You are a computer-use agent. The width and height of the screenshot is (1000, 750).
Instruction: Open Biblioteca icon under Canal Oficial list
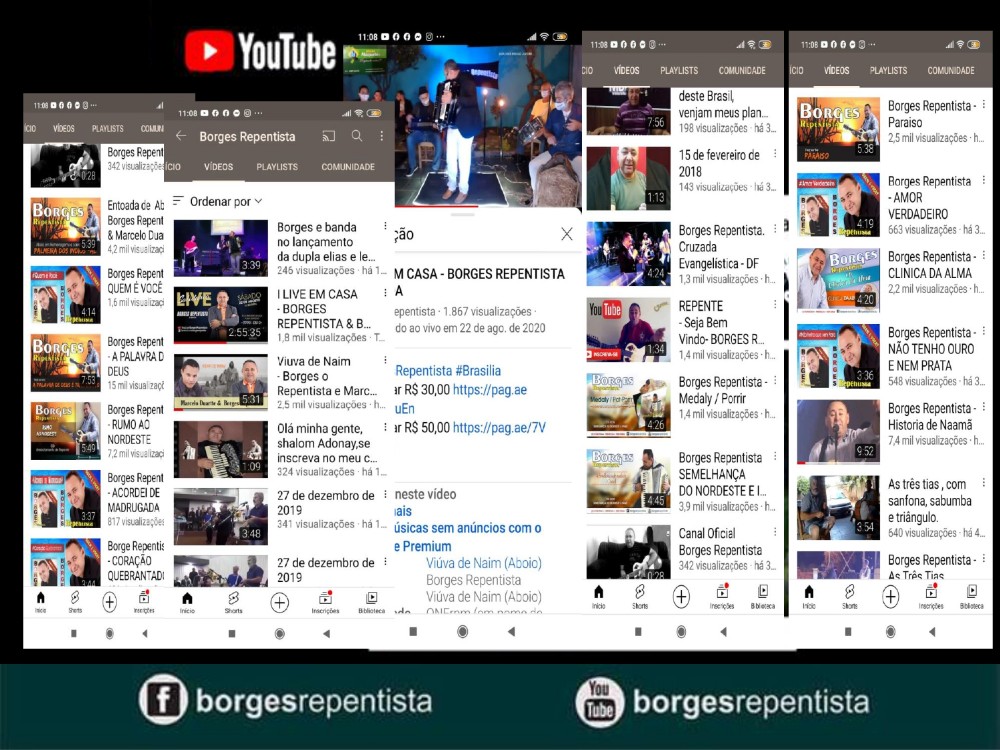763,596
